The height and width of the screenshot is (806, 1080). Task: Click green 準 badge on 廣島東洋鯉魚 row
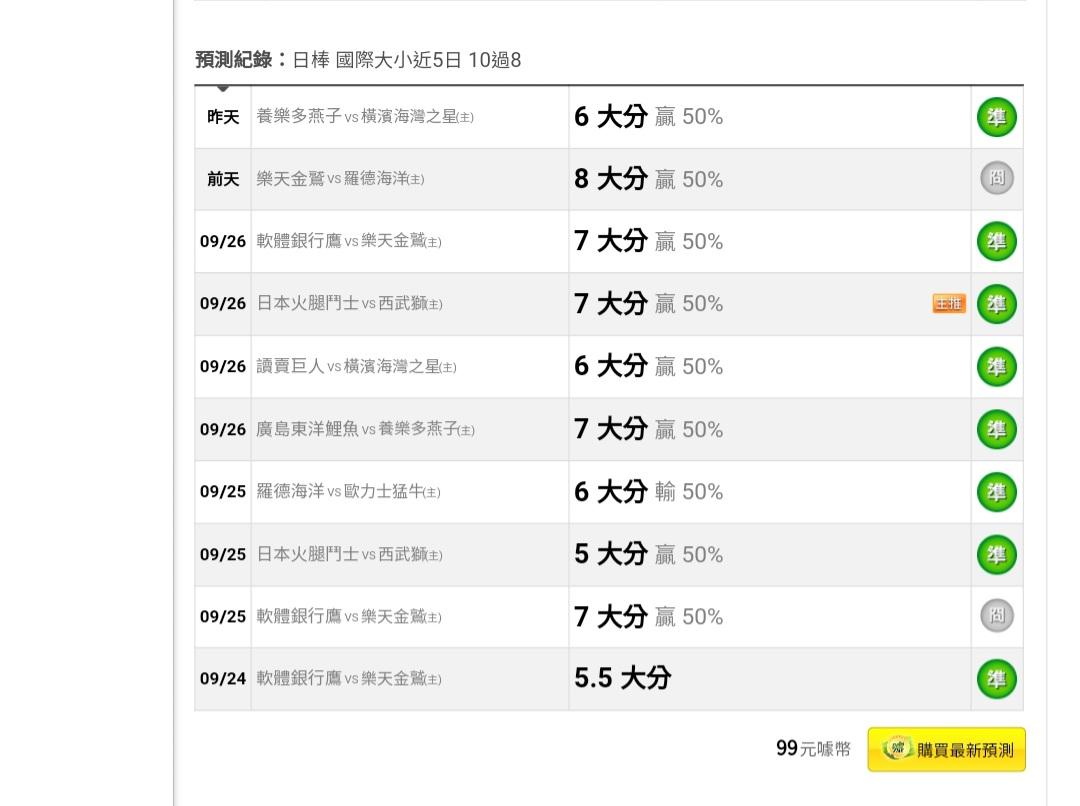[x=996, y=429]
